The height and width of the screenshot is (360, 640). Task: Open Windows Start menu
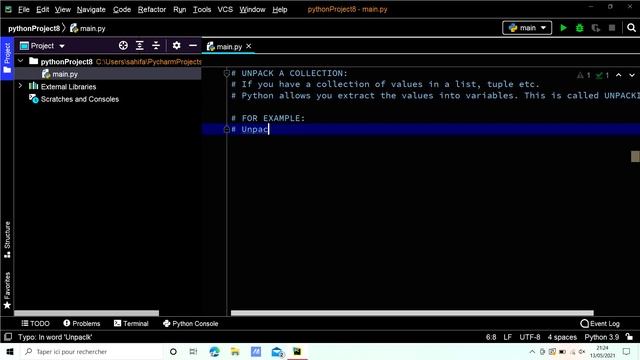pyautogui.click(x=10, y=351)
